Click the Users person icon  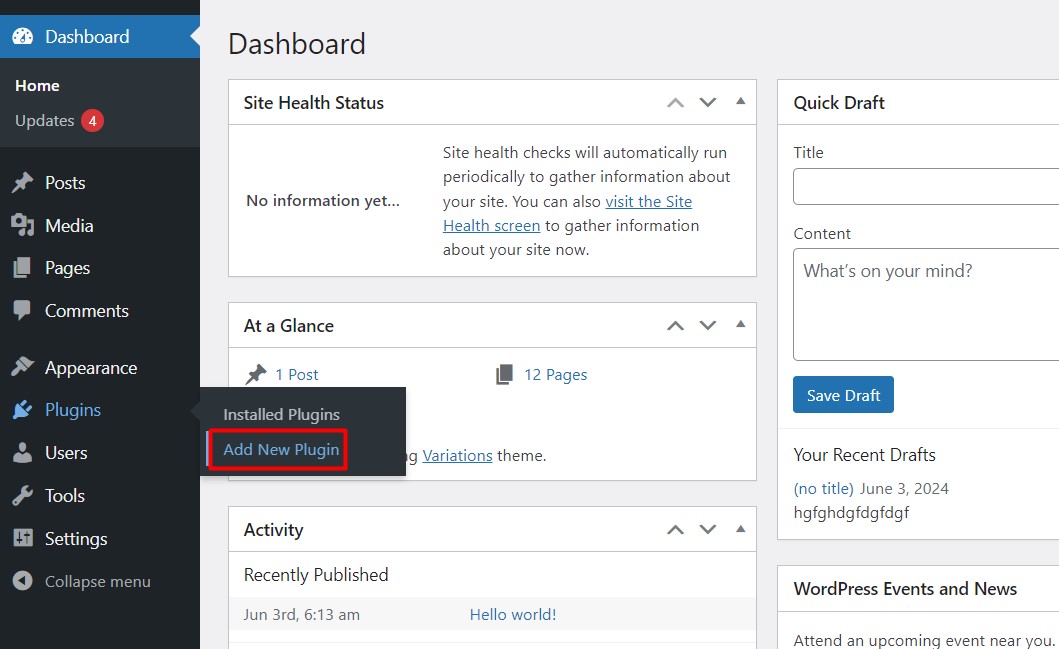click(x=22, y=452)
